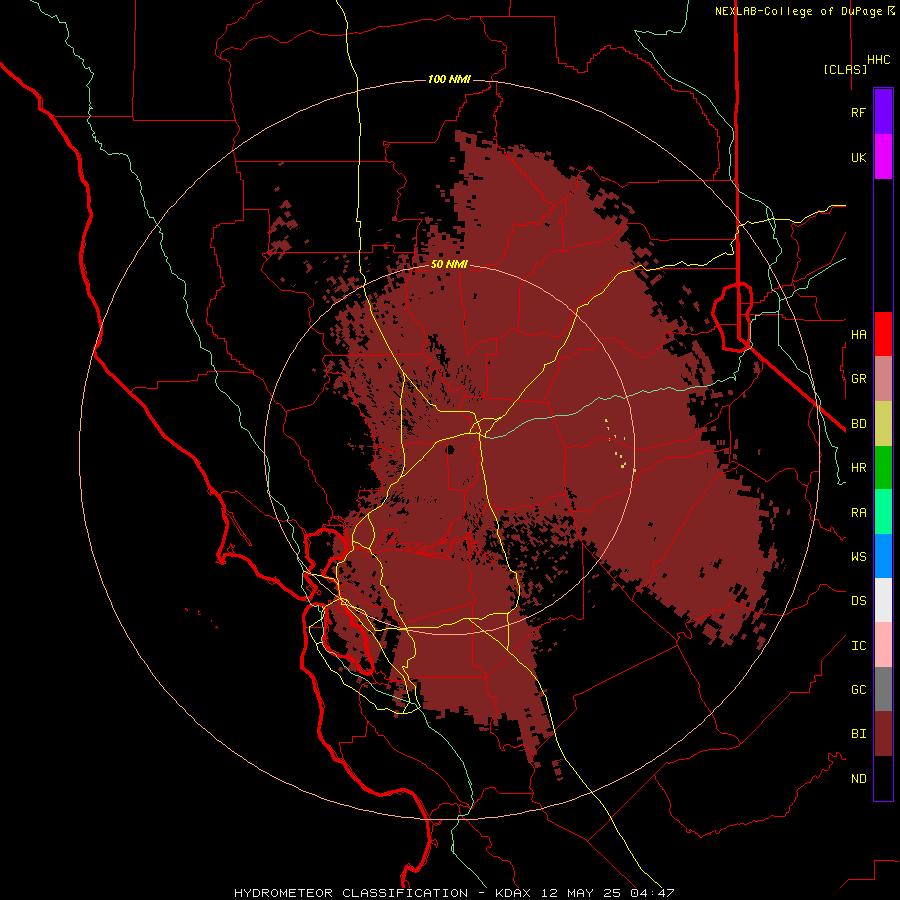Click the RA legend label
900x900 pixels.
click(x=858, y=512)
